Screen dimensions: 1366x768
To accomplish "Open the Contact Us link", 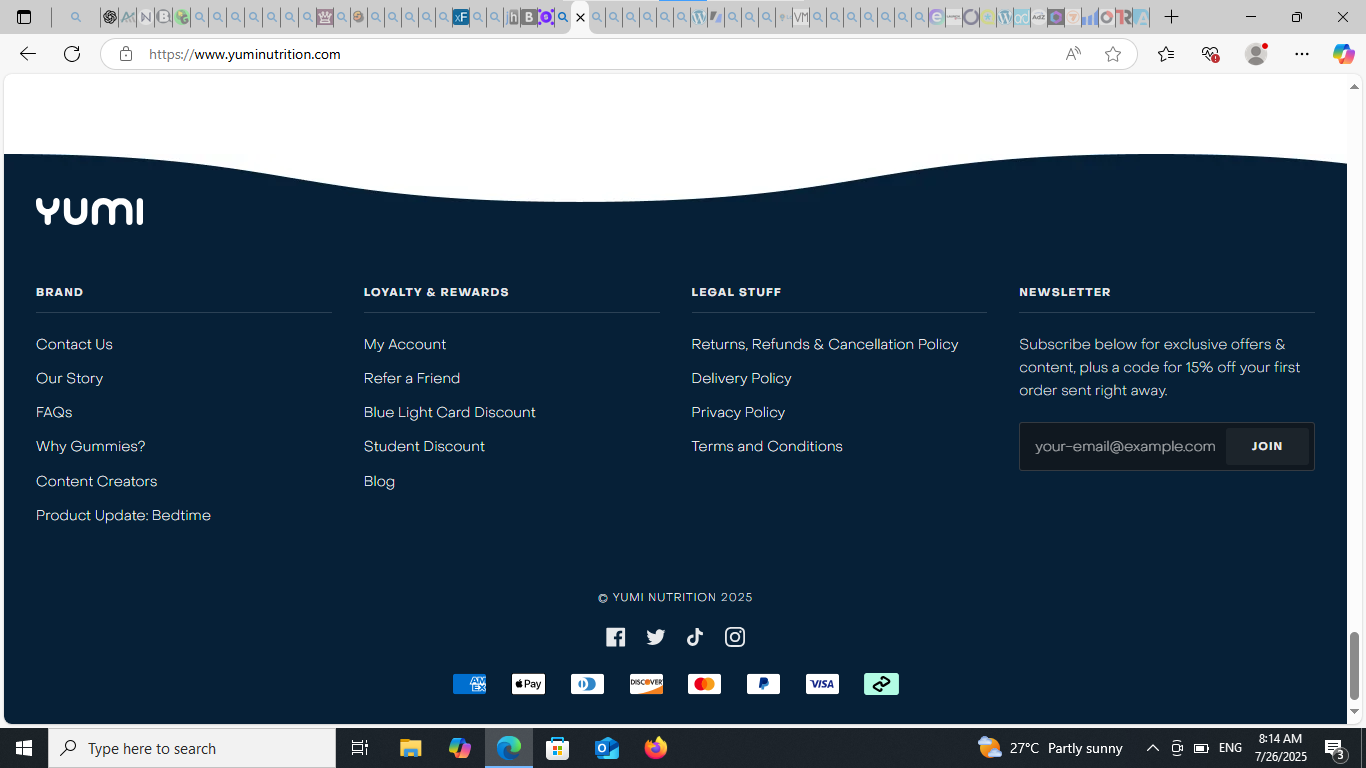I will tap(74, 344).
